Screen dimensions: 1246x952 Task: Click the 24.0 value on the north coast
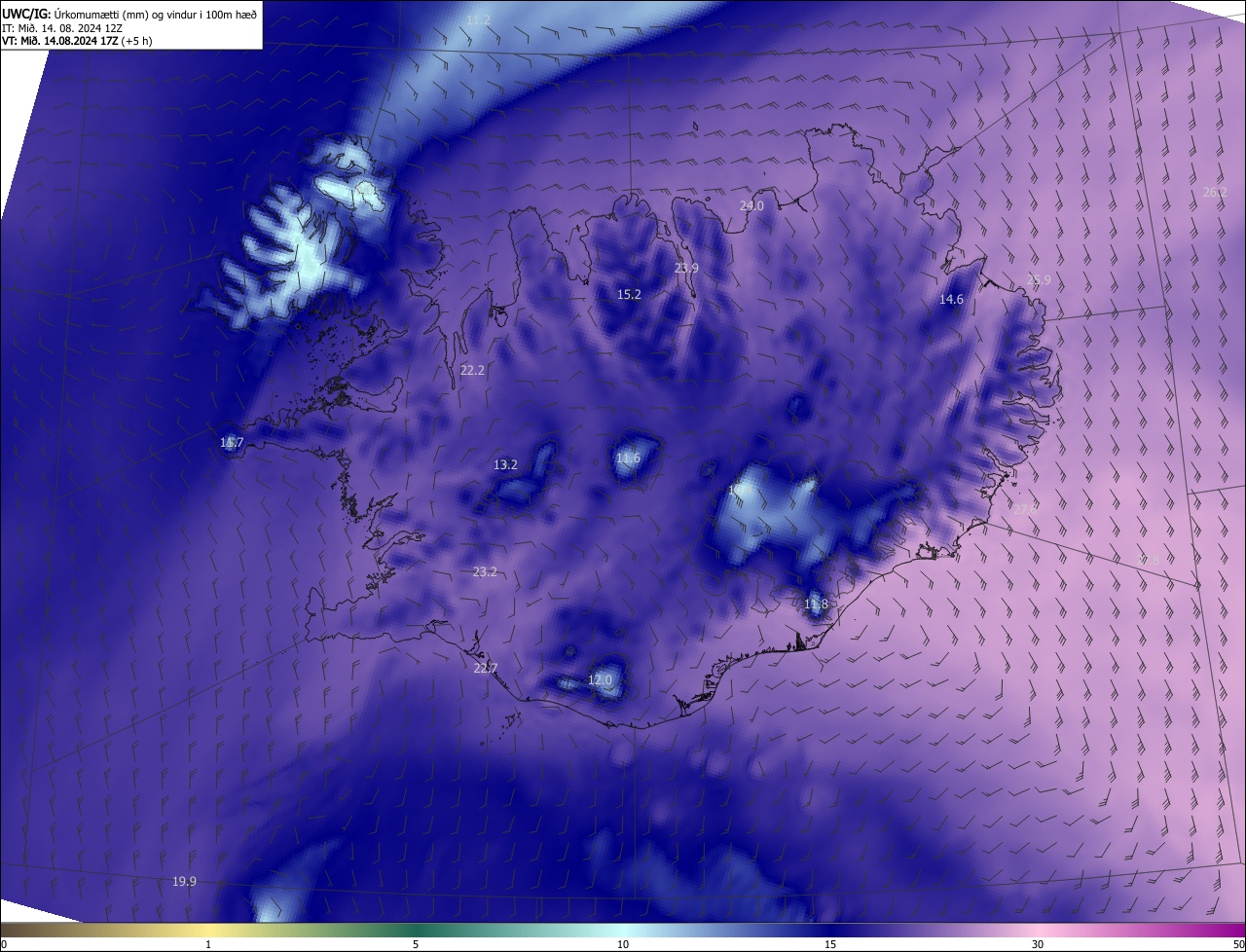751,205
